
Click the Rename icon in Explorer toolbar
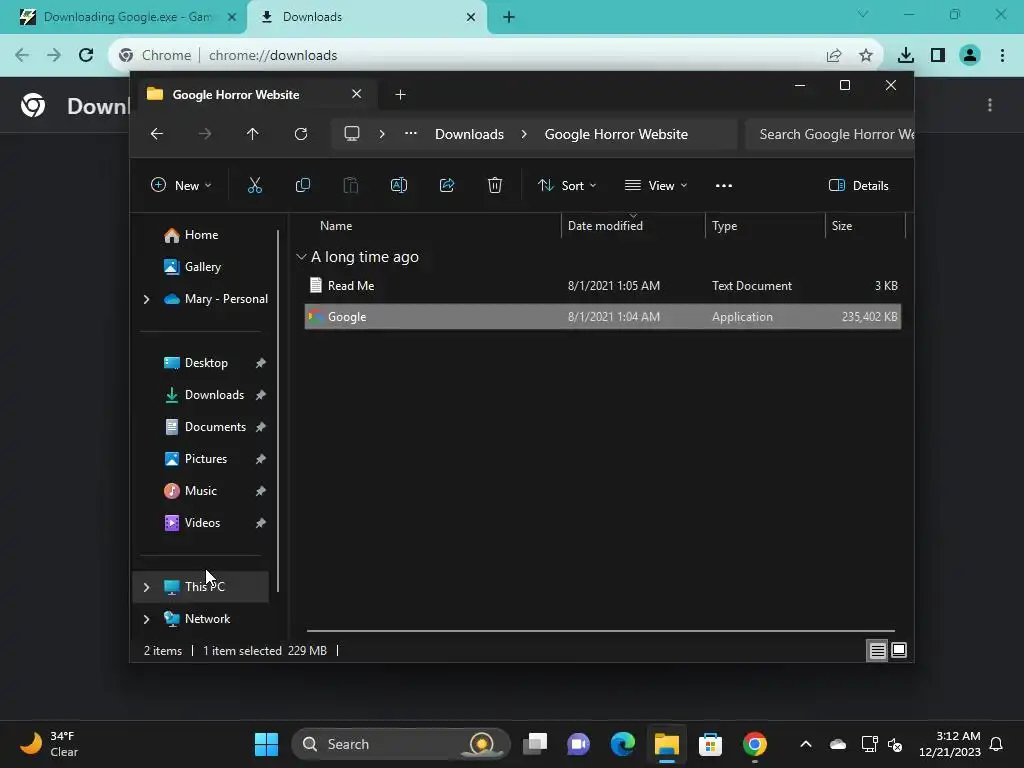coord(398,185)
